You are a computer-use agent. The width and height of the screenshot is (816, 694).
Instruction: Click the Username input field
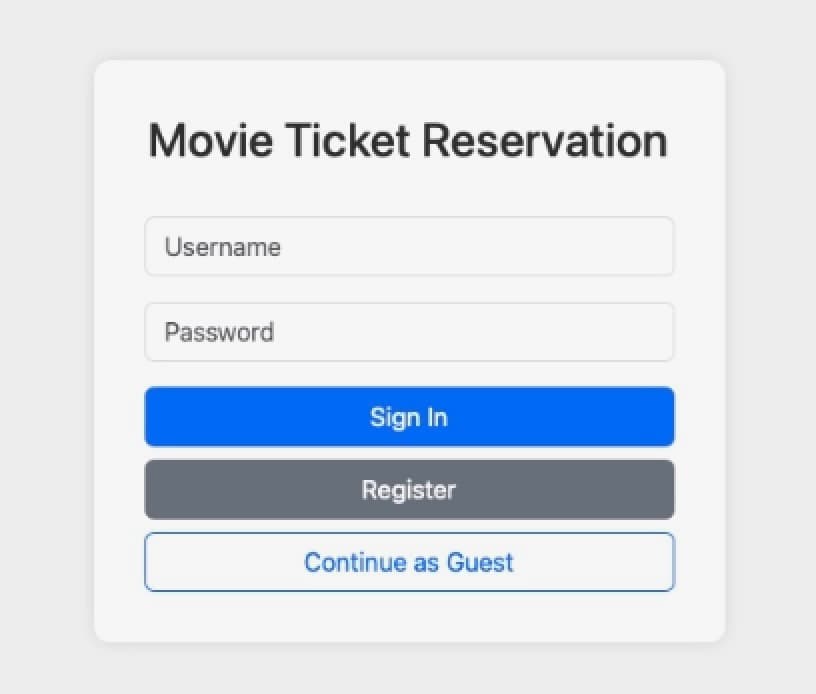[x=409, y=246]
